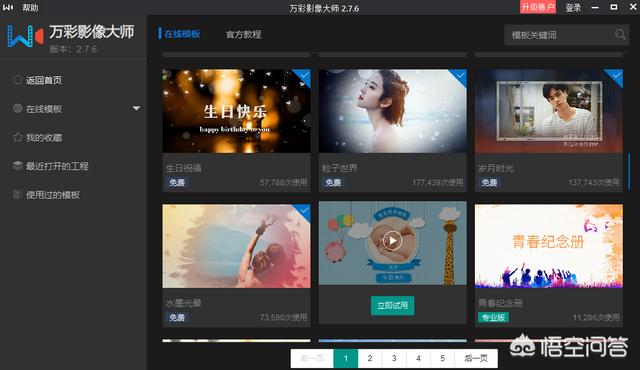640x370 pixels.
Task: Open the 水墨光晕 template thumbnail
Action: point(236,246)
